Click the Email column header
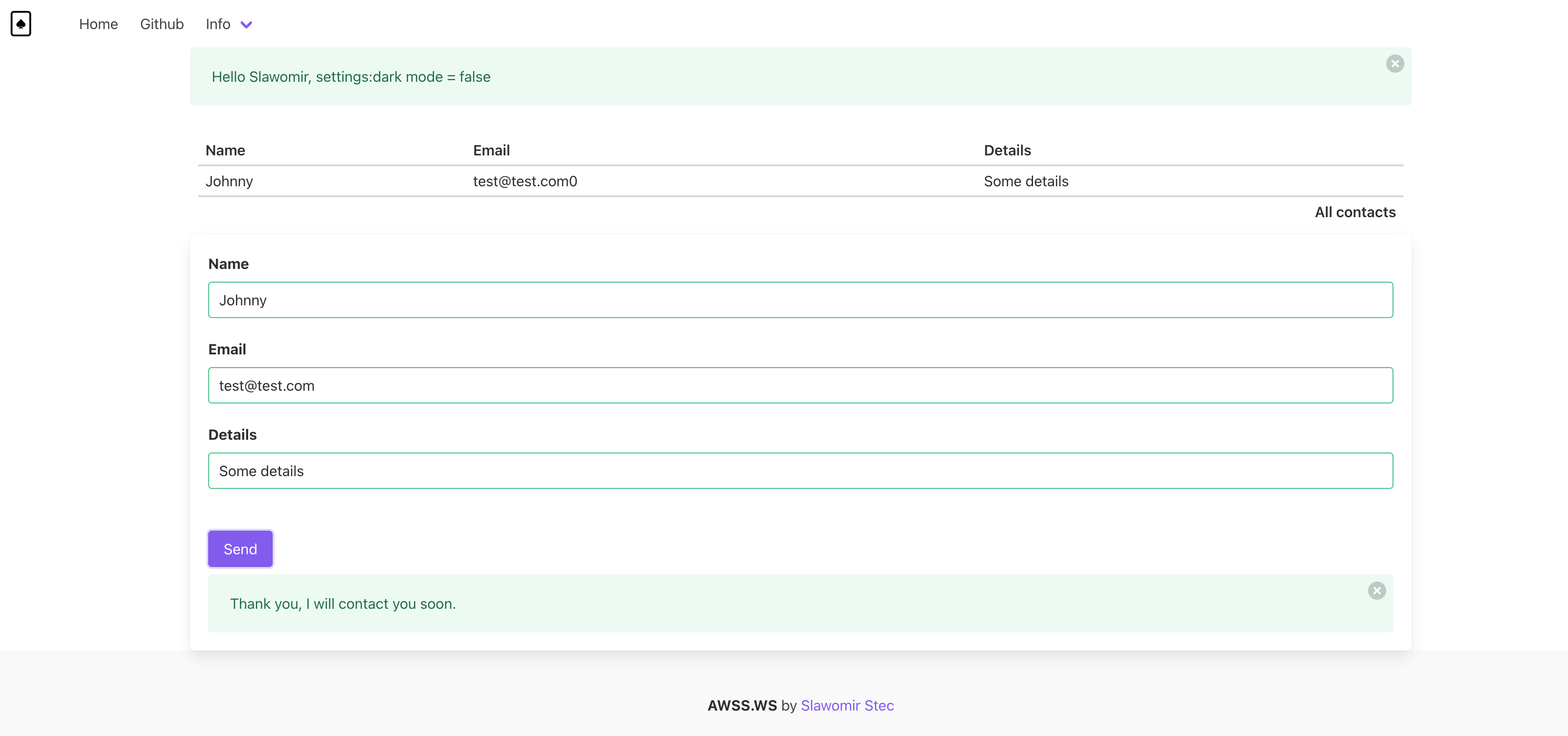This screenshot has width=1568, height=736. pos(491,150)
